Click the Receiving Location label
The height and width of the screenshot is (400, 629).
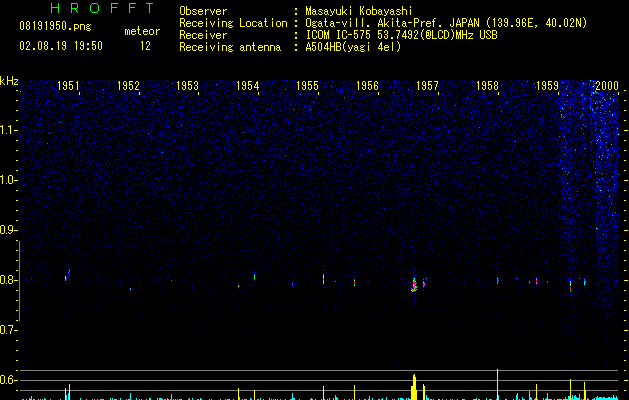pos(233,23)
